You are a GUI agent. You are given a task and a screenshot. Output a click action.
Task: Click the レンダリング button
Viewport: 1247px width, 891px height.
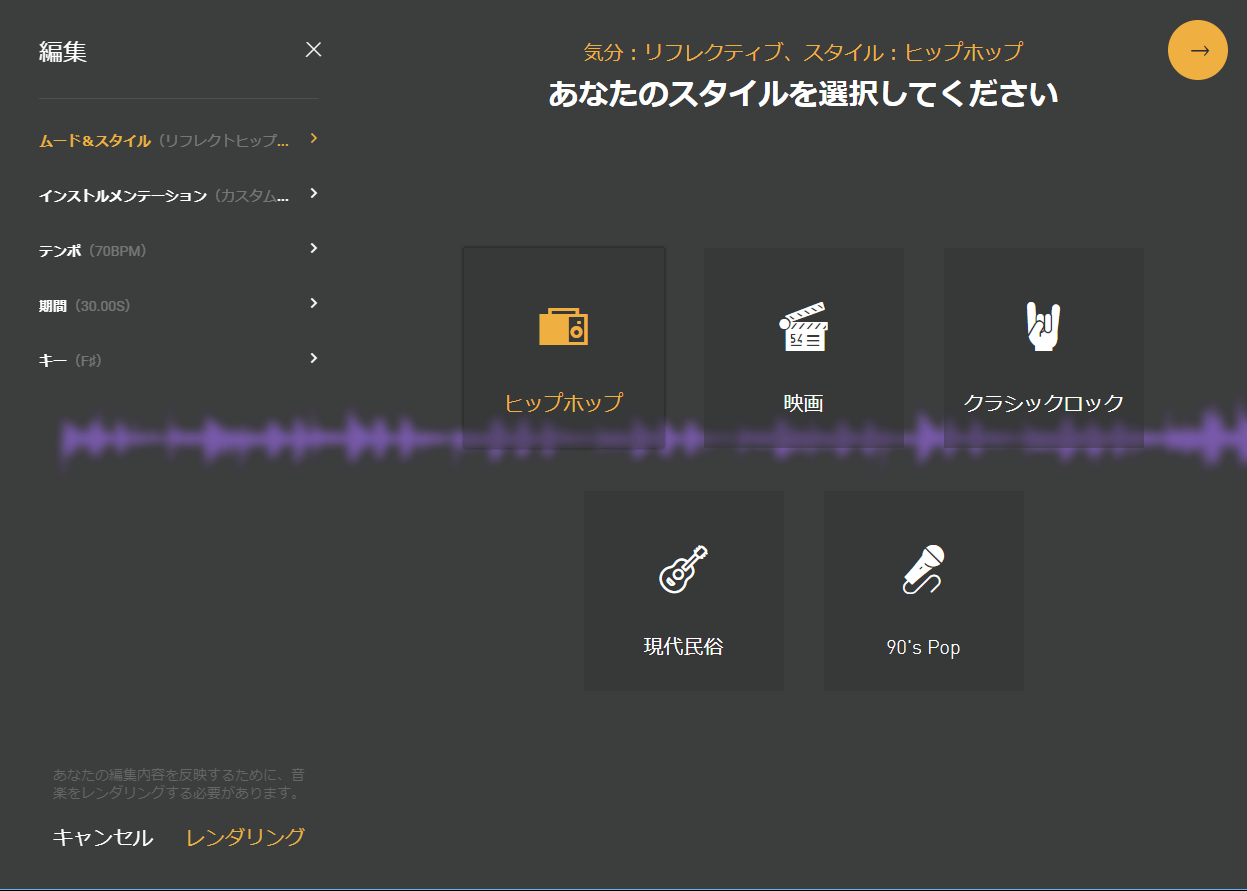coord(245,838)
